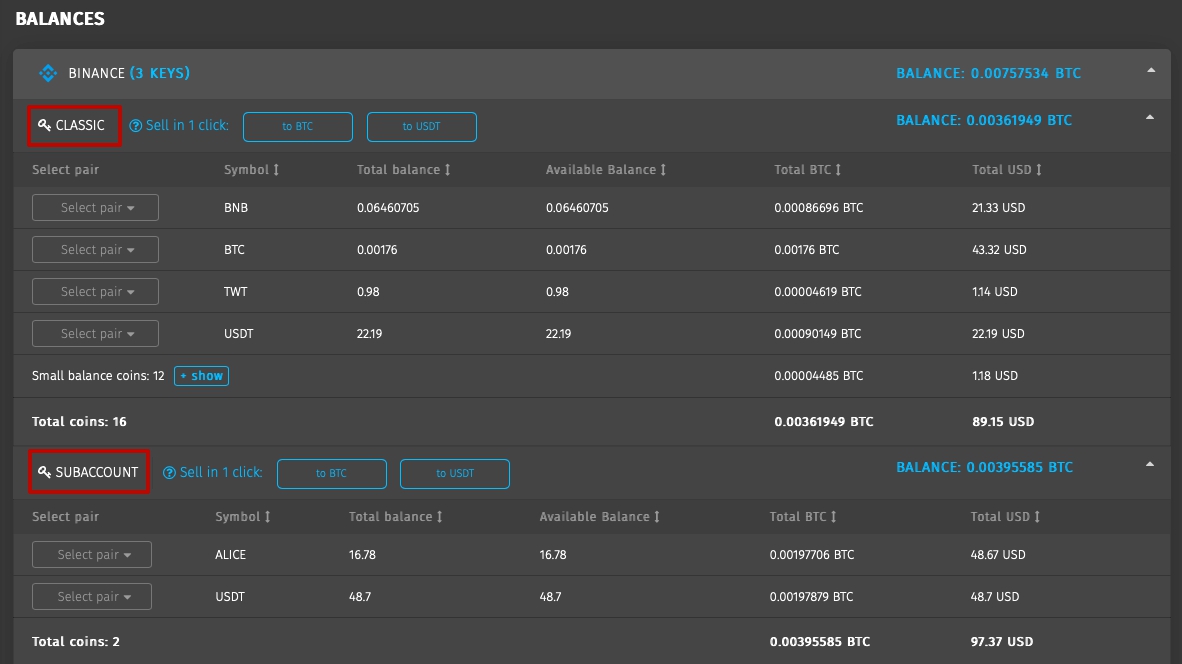Image resolution: width=1182 pixels, height=664 pixels.
Task: Select the BNB symbol cell
Action: 236,207
